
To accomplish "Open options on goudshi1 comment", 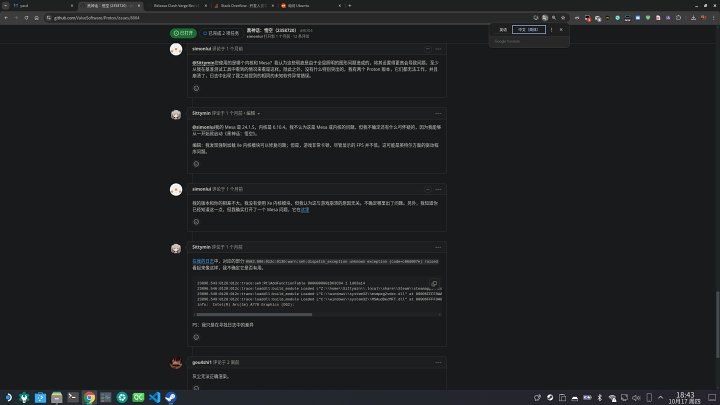I will (x=438, y=362).
